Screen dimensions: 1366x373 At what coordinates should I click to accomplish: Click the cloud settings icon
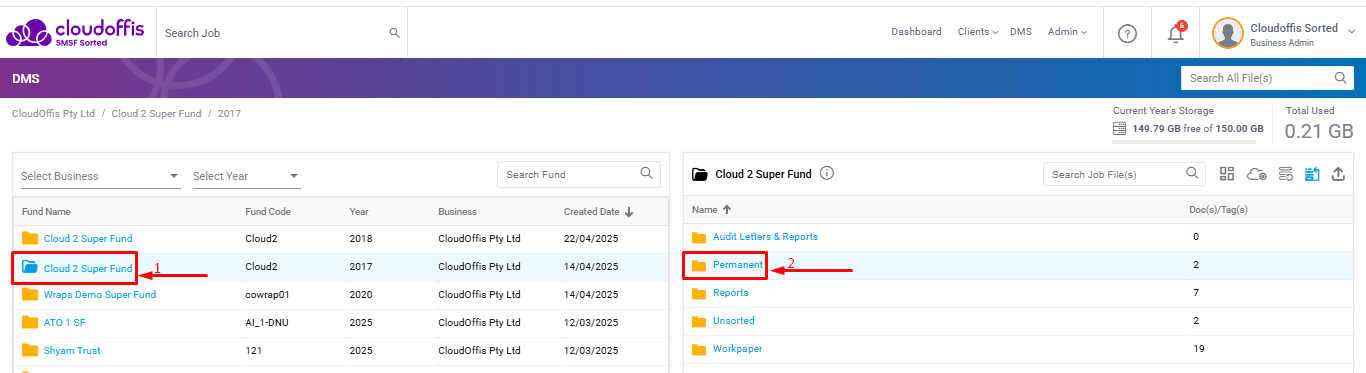[x=1257, y=174]
